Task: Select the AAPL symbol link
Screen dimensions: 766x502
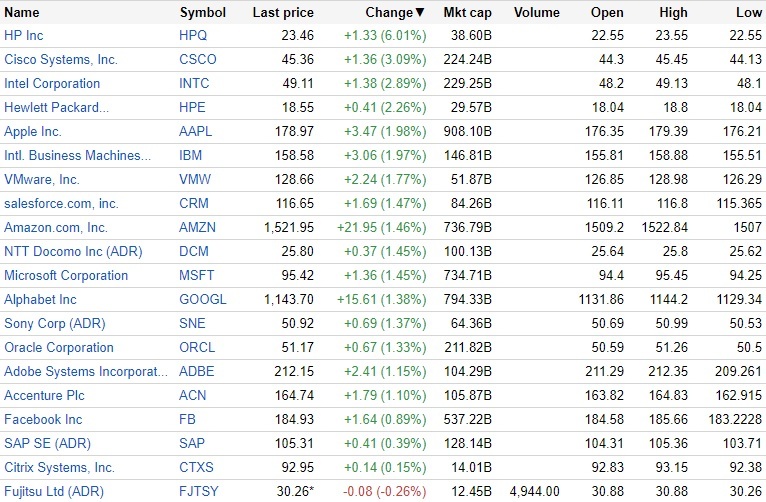Action: [197, 132]
